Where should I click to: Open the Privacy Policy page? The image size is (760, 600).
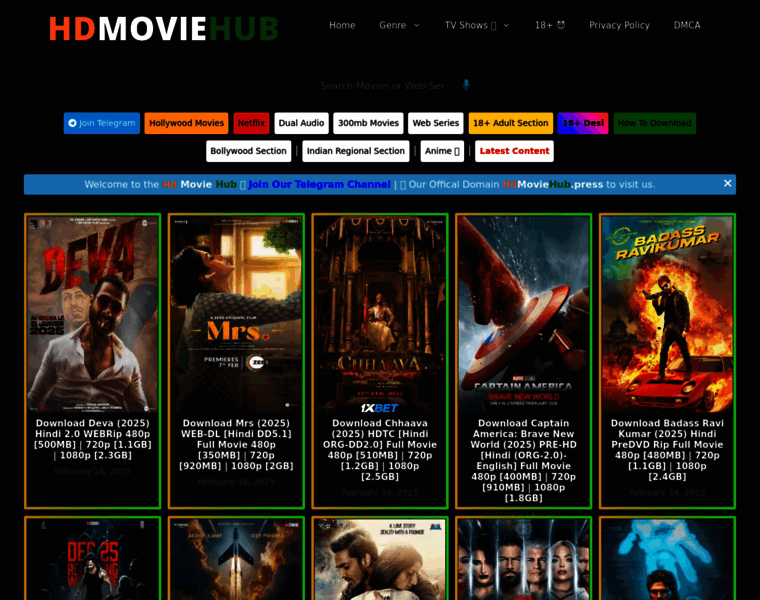point(619,25)
